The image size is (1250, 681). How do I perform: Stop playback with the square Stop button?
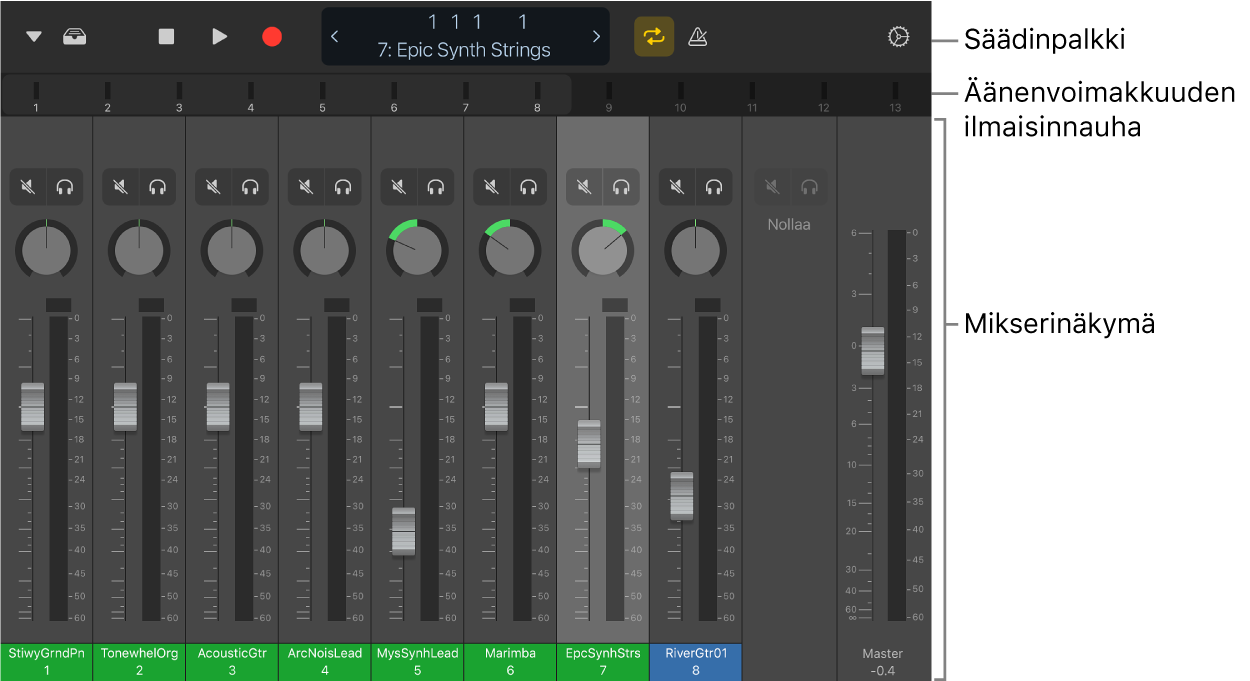166,37
